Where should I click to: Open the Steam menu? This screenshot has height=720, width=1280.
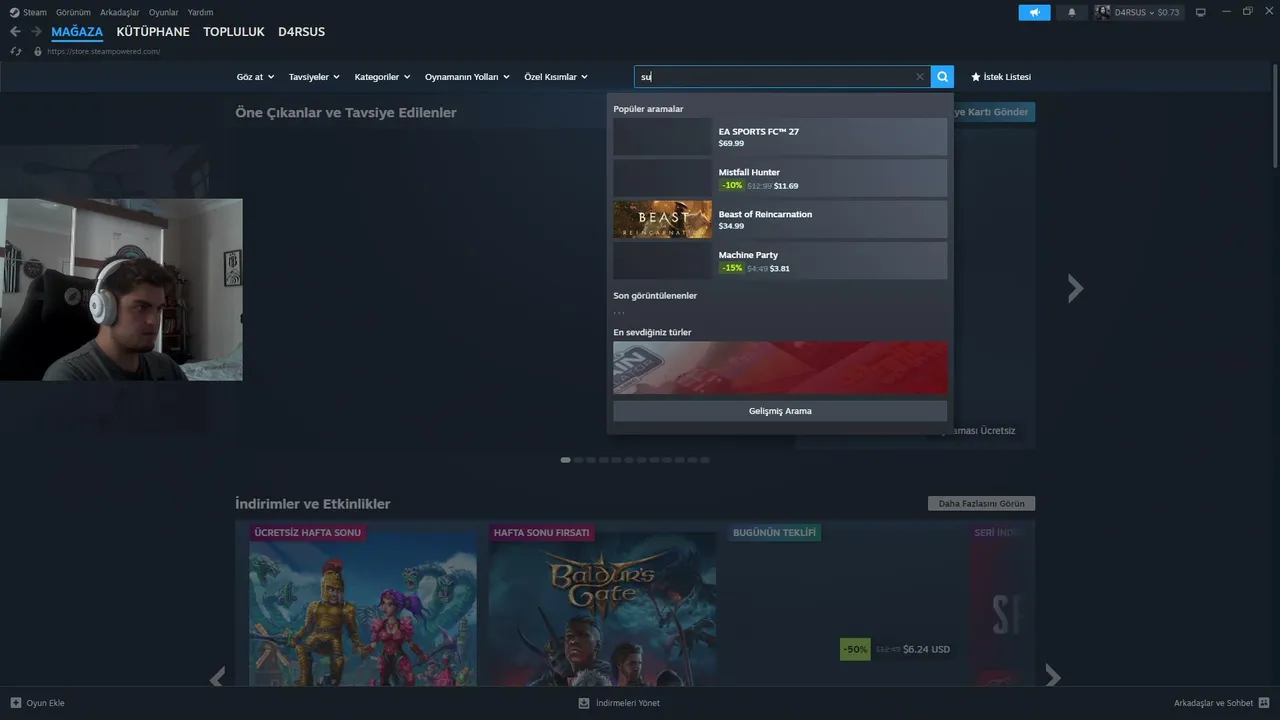(35, 12)
